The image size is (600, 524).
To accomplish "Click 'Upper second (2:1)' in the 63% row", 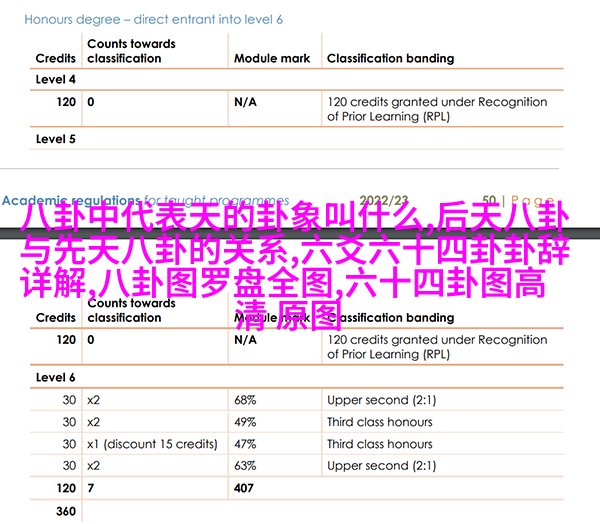I will [382, 465].
